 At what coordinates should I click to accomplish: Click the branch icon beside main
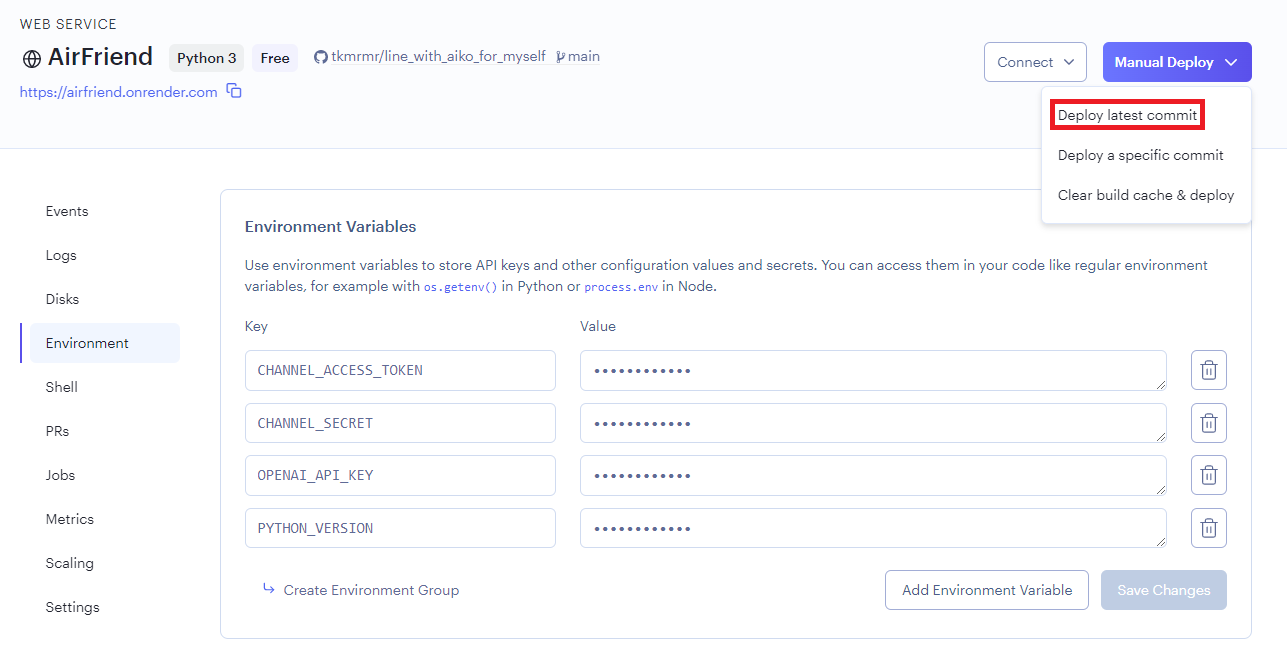tap(560, 57)
